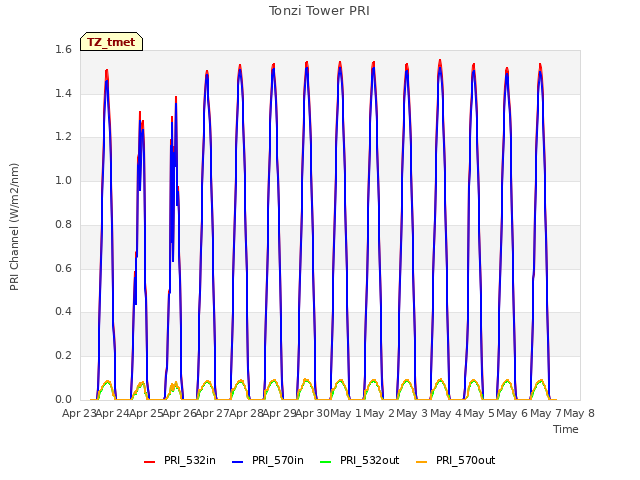
Task: Click the Apr 23 x-axis date label
Action: tap(79, 413)
